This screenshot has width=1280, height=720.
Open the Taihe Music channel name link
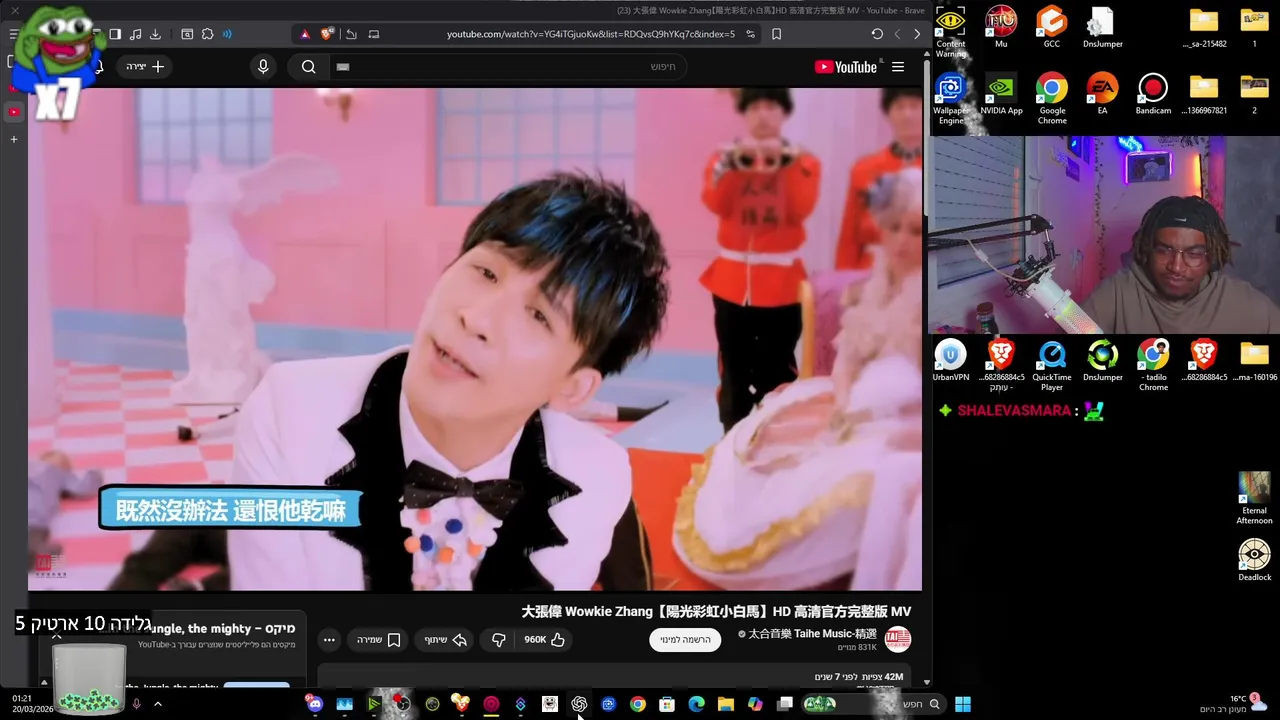pos(812,634)
